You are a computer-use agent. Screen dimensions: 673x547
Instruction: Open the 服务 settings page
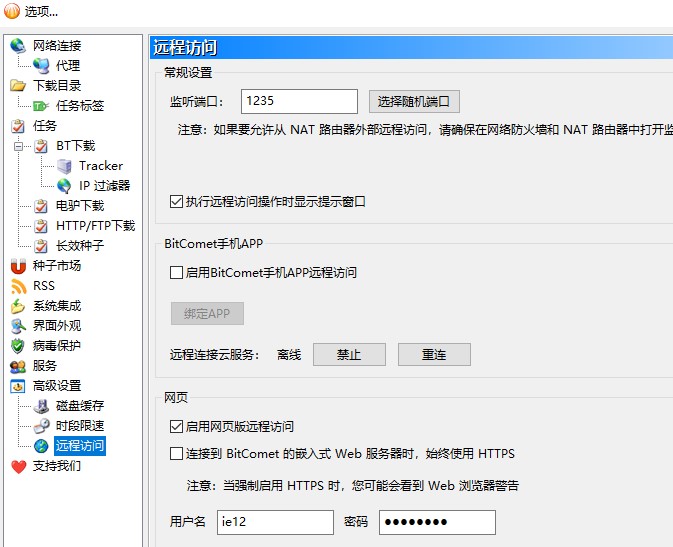click(45, 366)
